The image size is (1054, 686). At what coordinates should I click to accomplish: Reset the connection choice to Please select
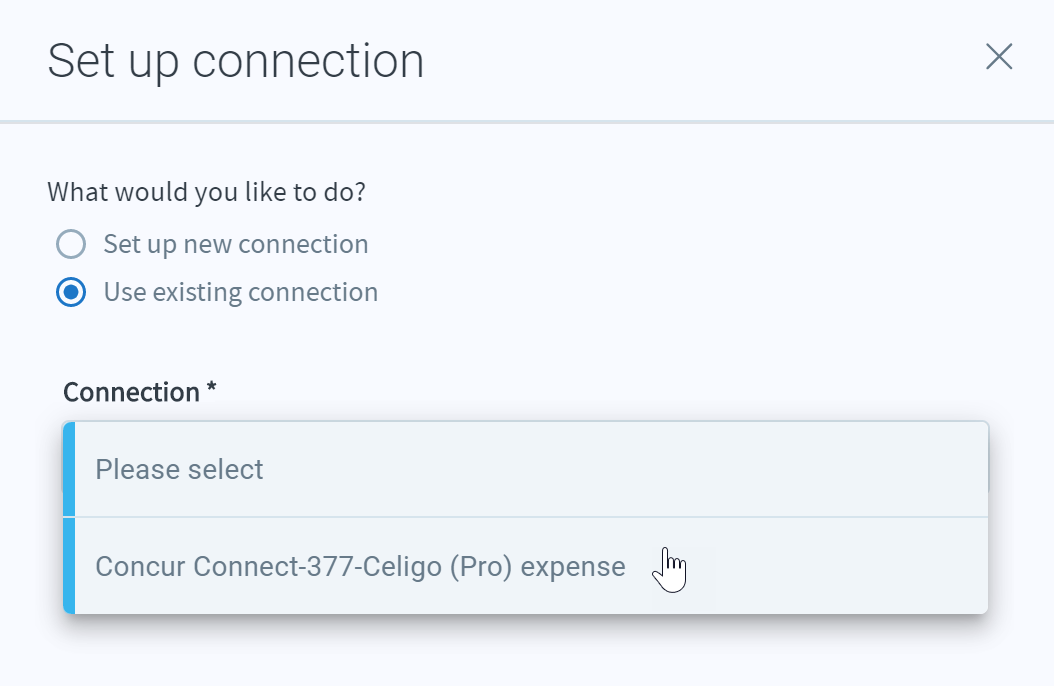click(526, 469)
